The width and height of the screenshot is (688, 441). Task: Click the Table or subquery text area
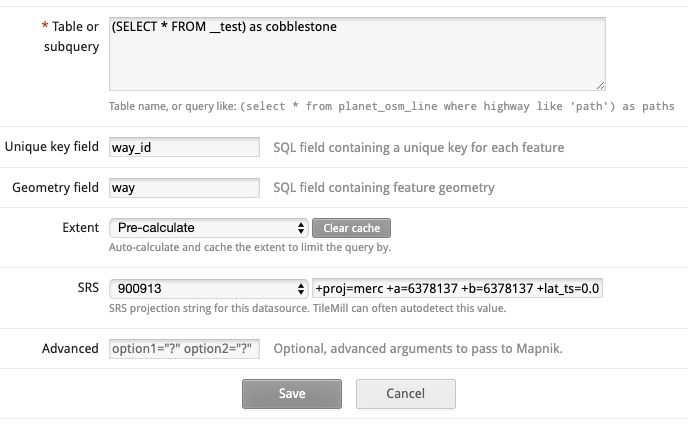(x=356, y=53)
